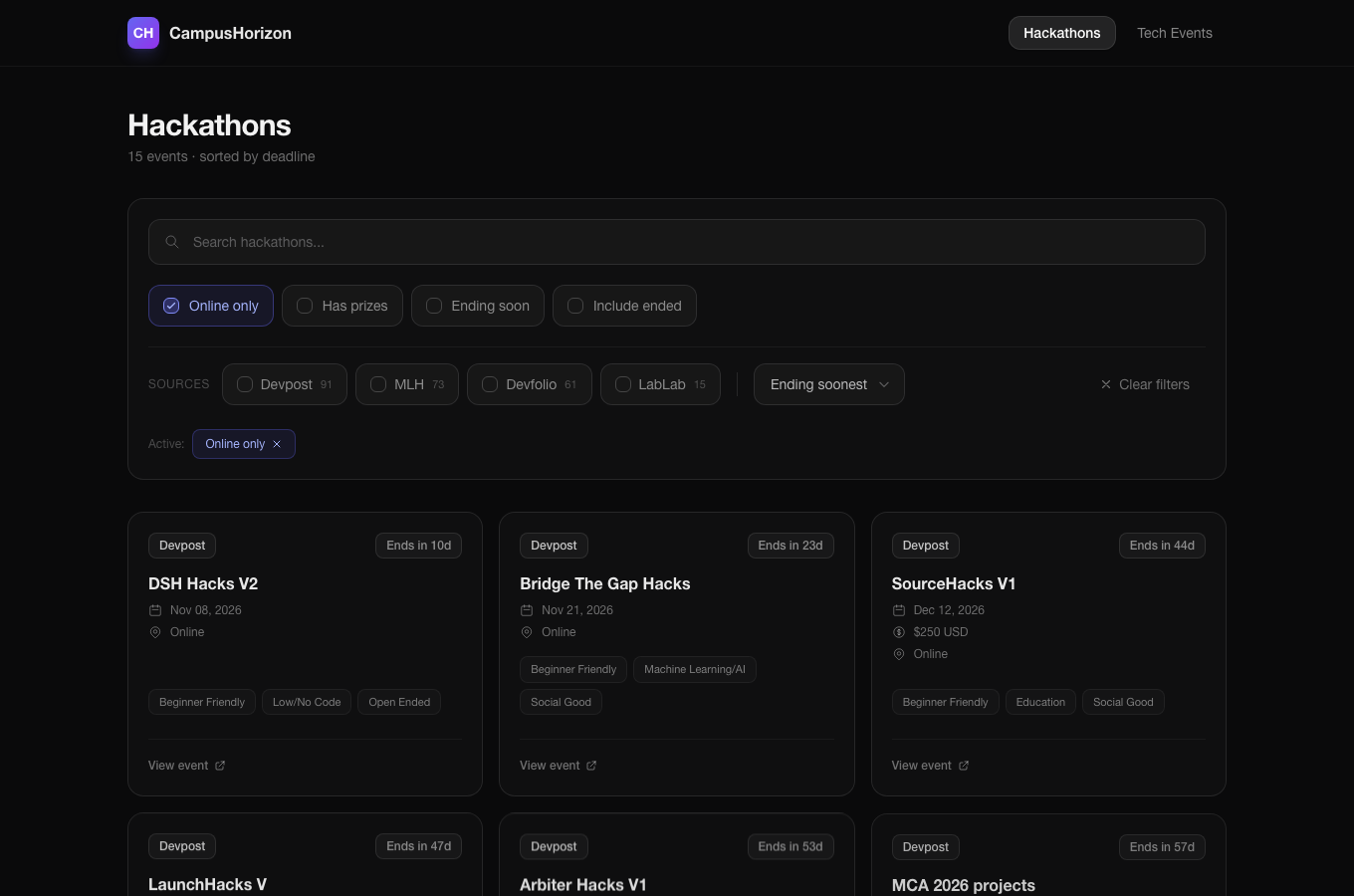This screenshot has width=1354, height=896.
Task: Open the Ending soonest sort dropdown
Action: (829, 384)
